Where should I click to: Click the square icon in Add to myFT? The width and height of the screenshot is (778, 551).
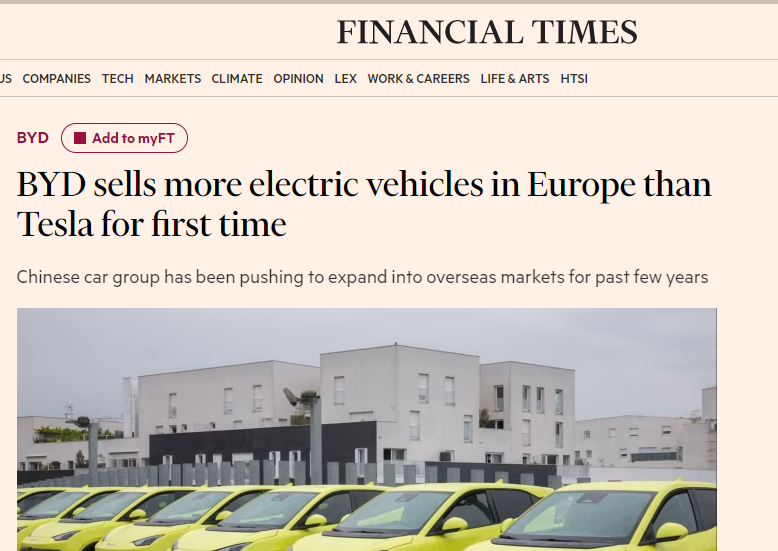point(80,138)
